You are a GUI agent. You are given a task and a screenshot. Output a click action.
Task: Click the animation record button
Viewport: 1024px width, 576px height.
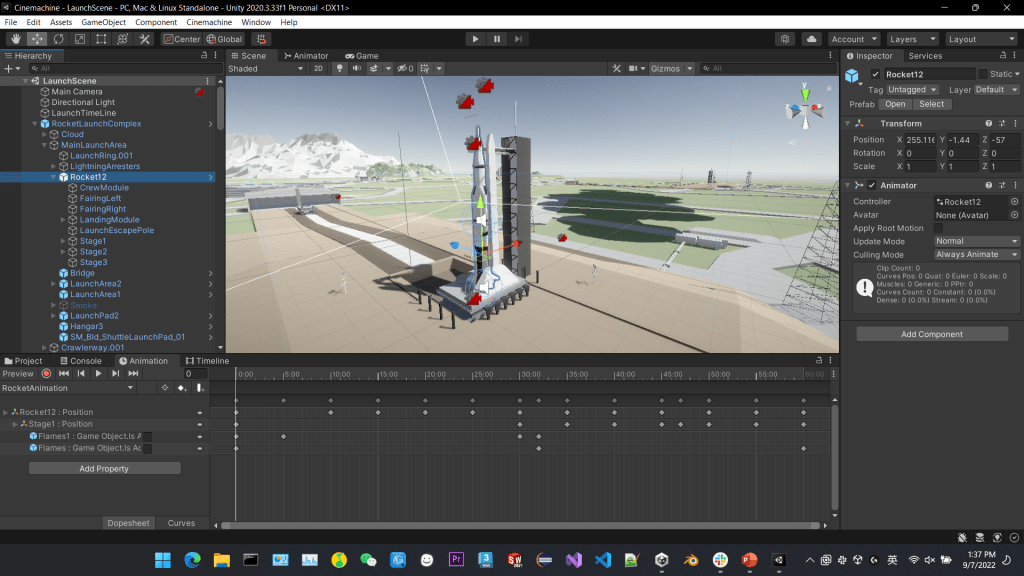pos(46,373)
